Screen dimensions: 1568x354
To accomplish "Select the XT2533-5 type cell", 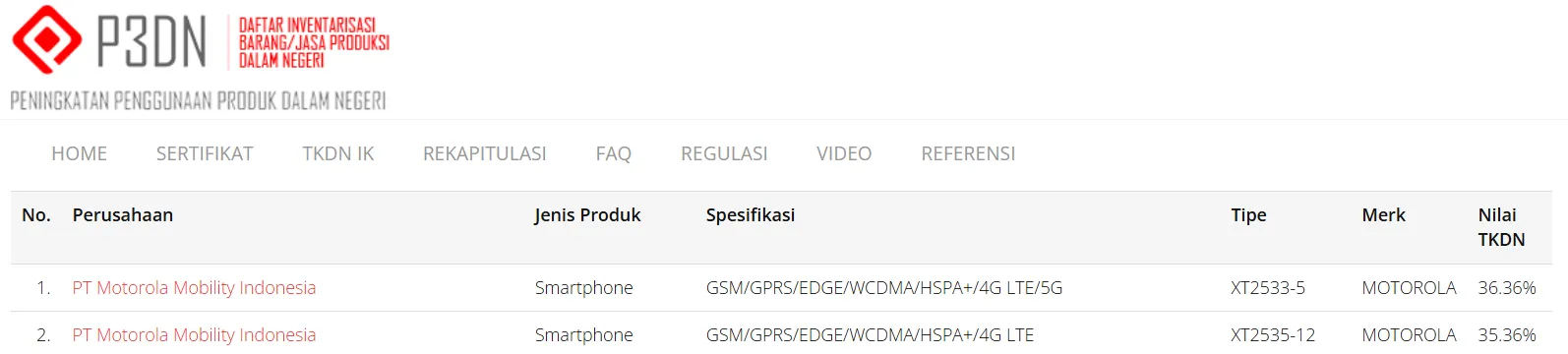I will pyautogui.click(x=1268, y=288).
